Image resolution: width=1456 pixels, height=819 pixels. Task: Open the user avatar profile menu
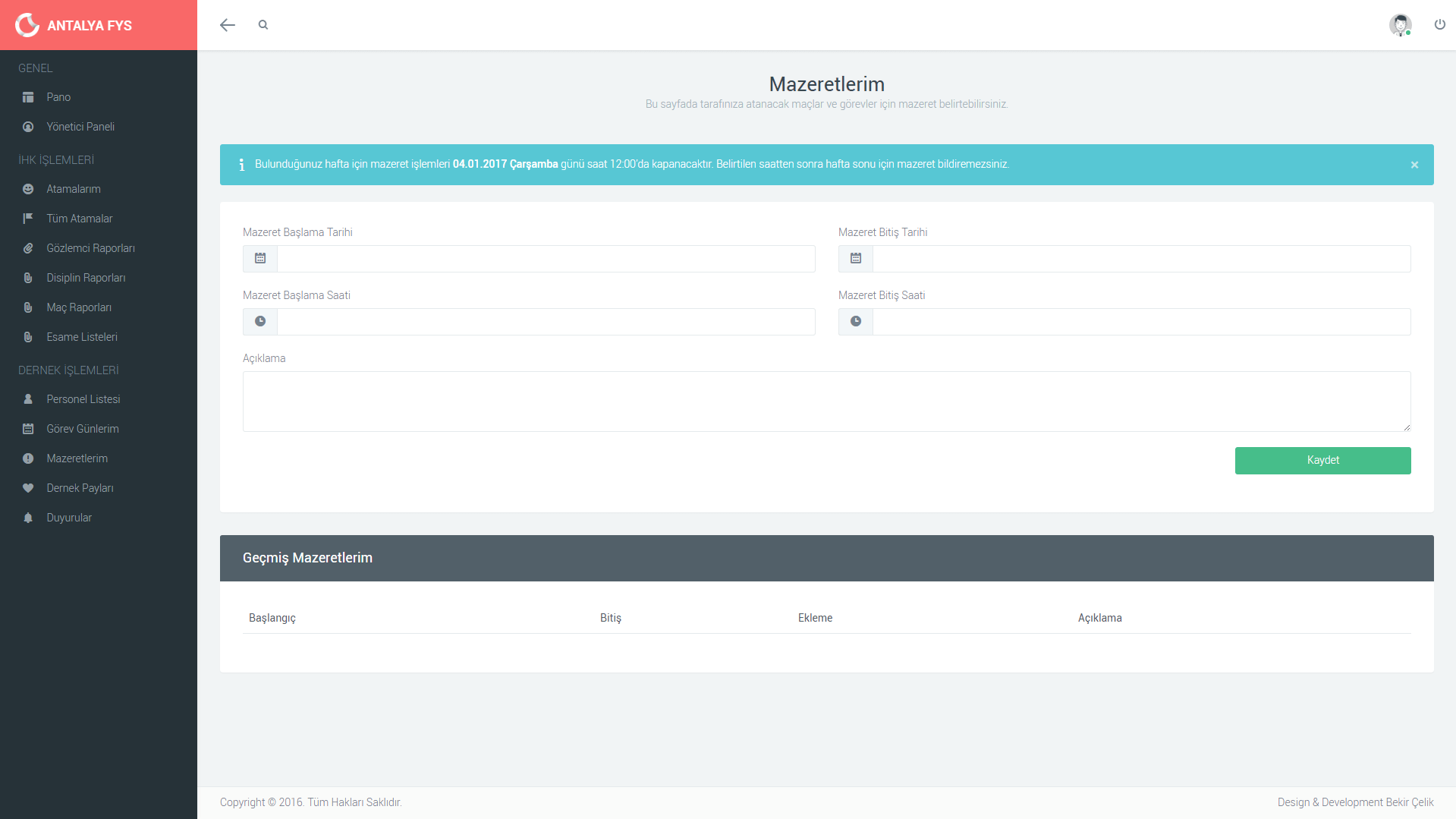coord(1400,25)
